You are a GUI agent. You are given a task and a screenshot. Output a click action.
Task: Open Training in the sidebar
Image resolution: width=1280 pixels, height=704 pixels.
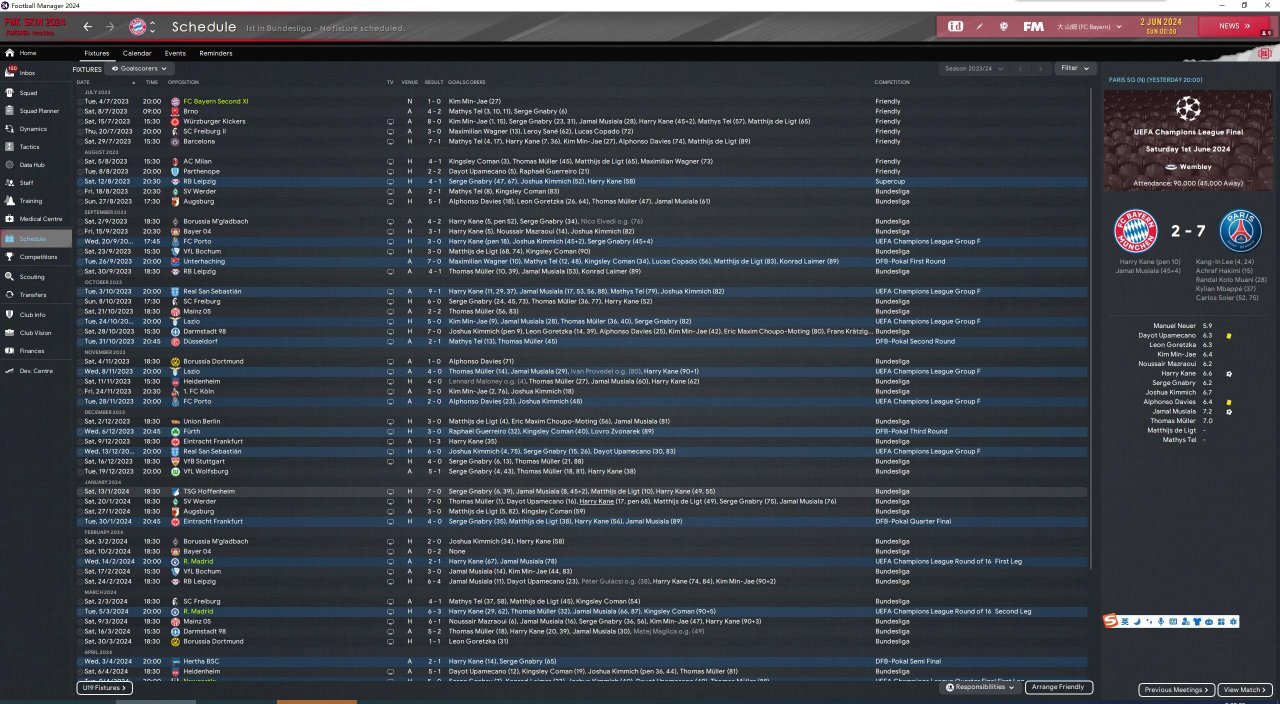pos(36,201)
